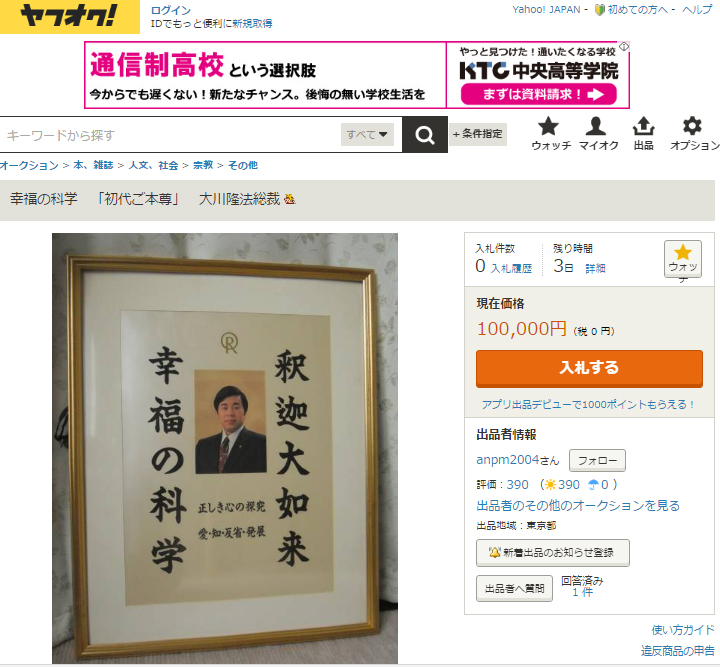Expand the すべて category dropdown

click(x=367, y=135)
